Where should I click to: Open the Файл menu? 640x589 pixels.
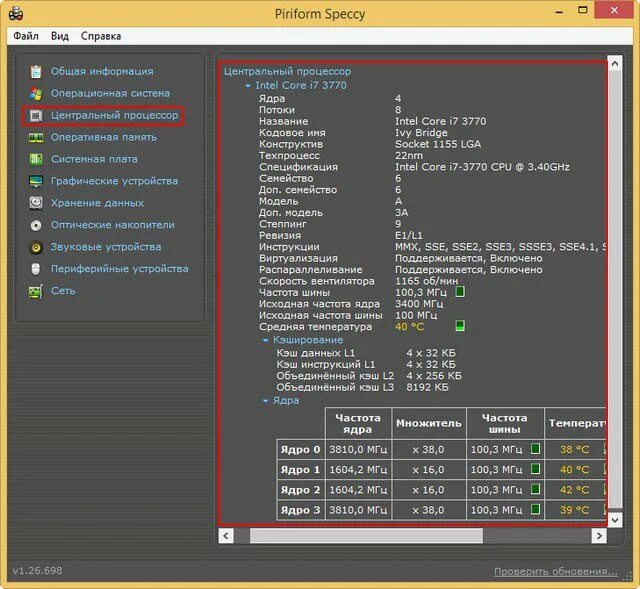(26, 36)
